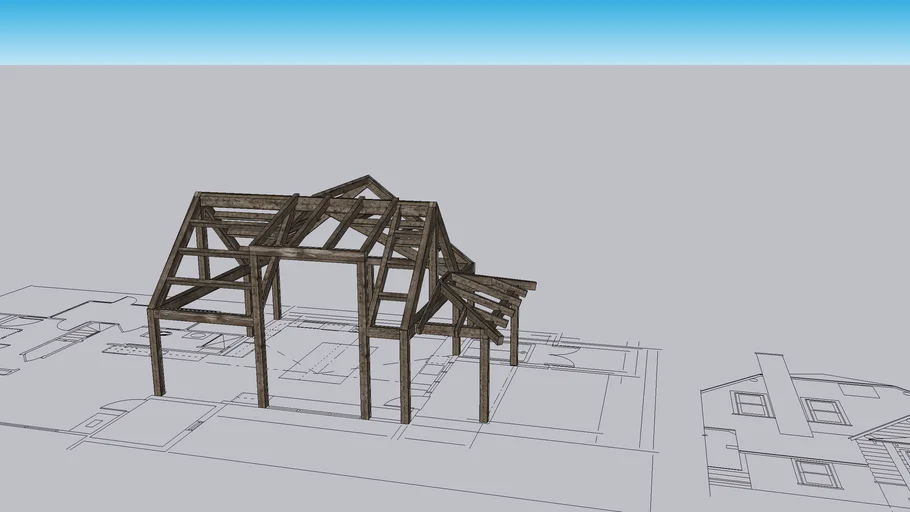Click the chimney on the elevation drawing
The height and width of the screenshot is (512, 910).
coord(784,393)
